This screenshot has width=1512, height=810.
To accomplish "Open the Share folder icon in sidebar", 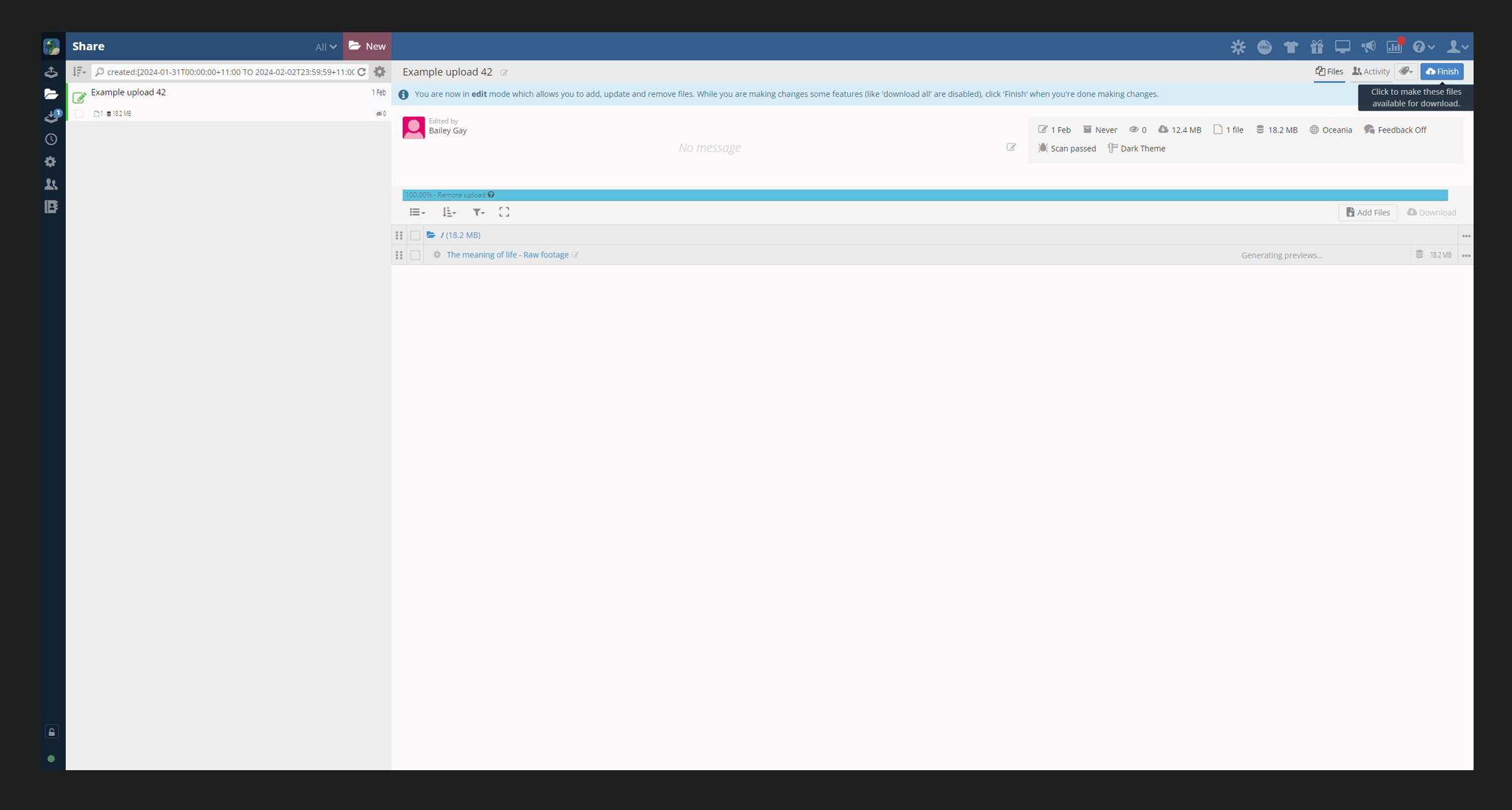I will [x=51, y=94].
